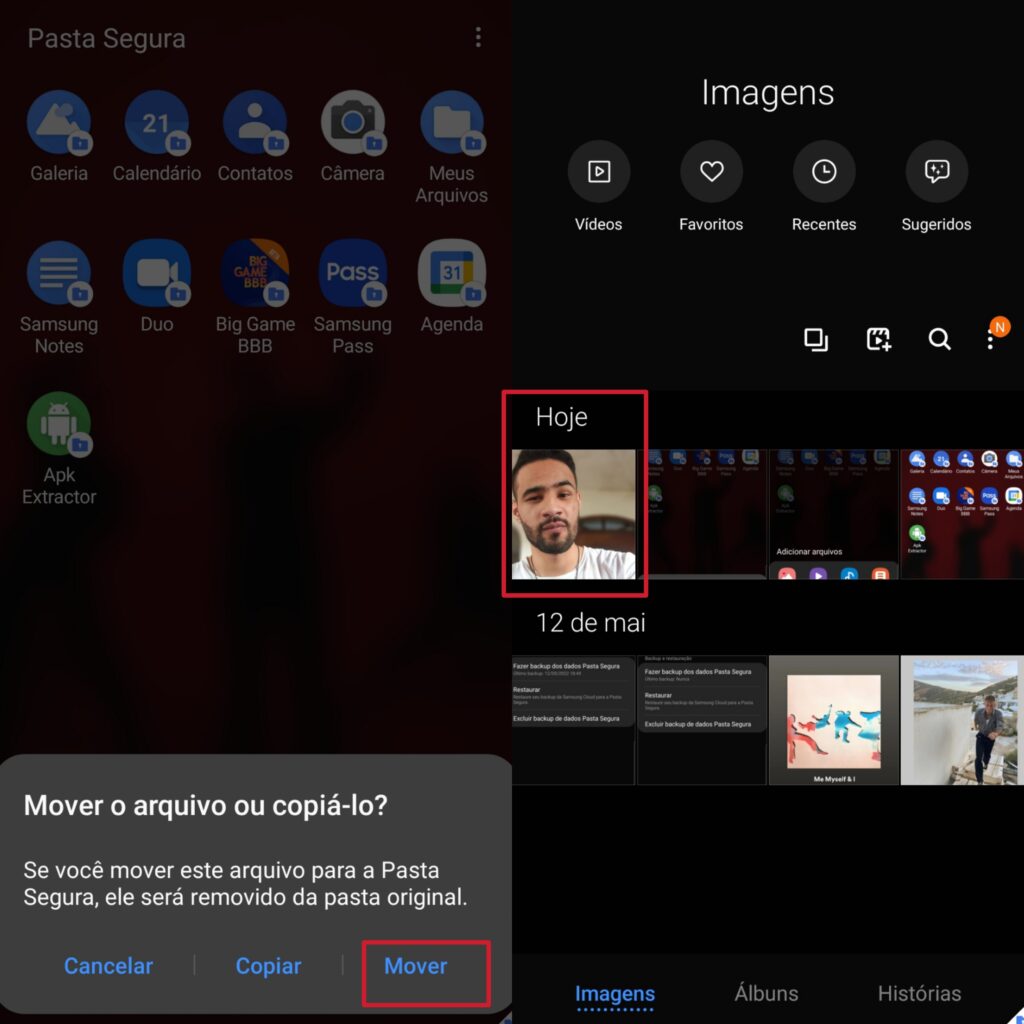Image resolution: width=1024 pixels, height=1024 pixels.
Task: Open the Duo video call app
Action: coord(156,273)
